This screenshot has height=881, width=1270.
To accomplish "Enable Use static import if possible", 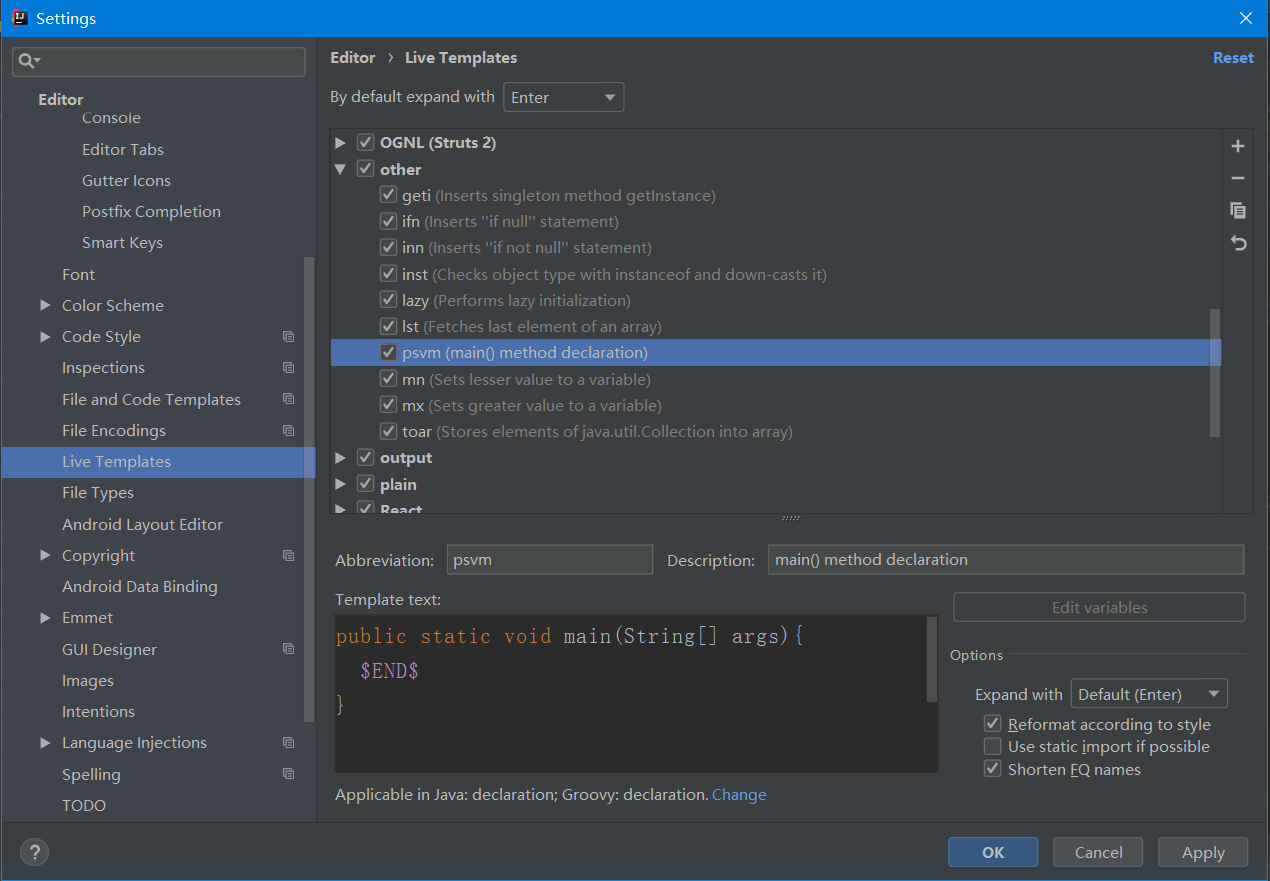I will 992,746.
